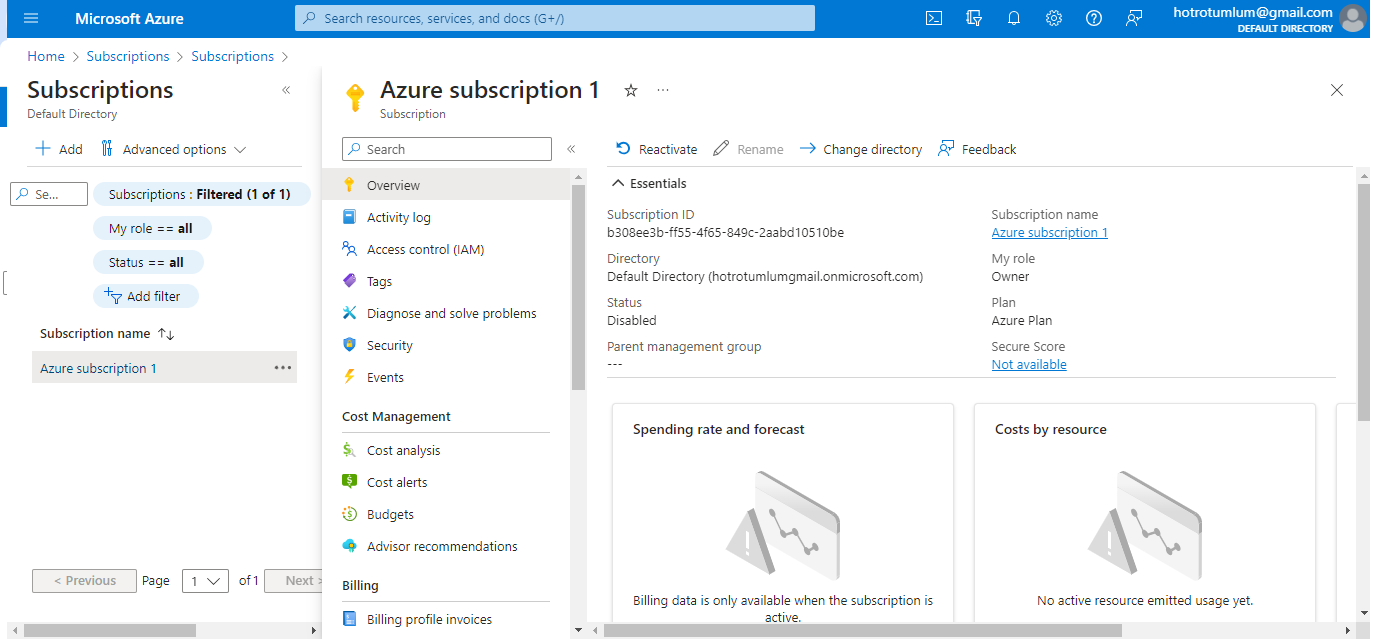Click the main content vertical scrollbar

(1364, 300)
